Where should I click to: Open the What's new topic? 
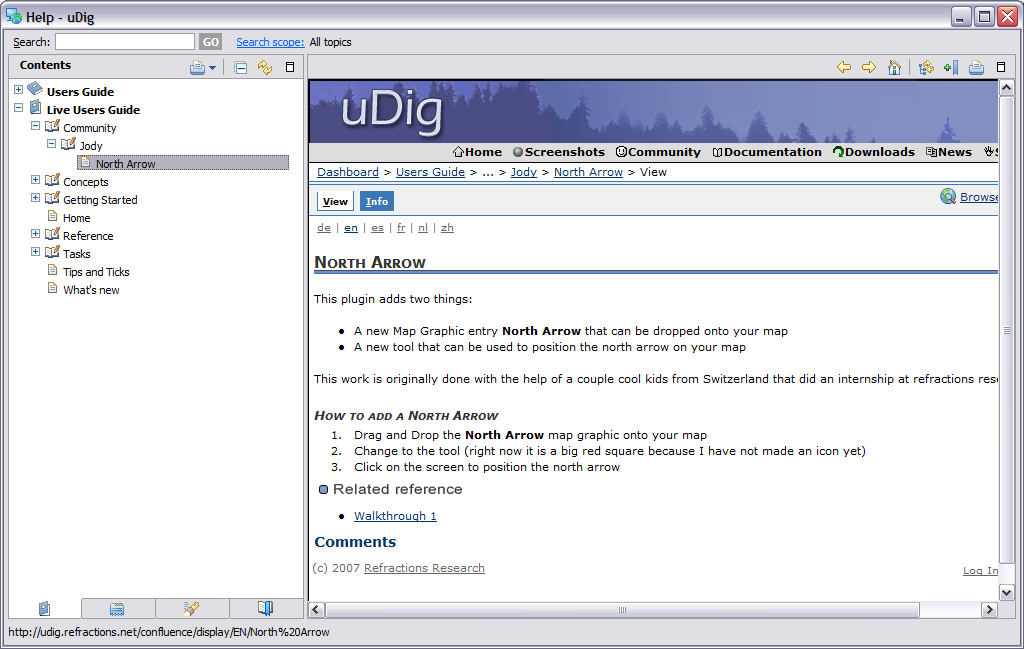pyautogui.click(x=91, y=290)
